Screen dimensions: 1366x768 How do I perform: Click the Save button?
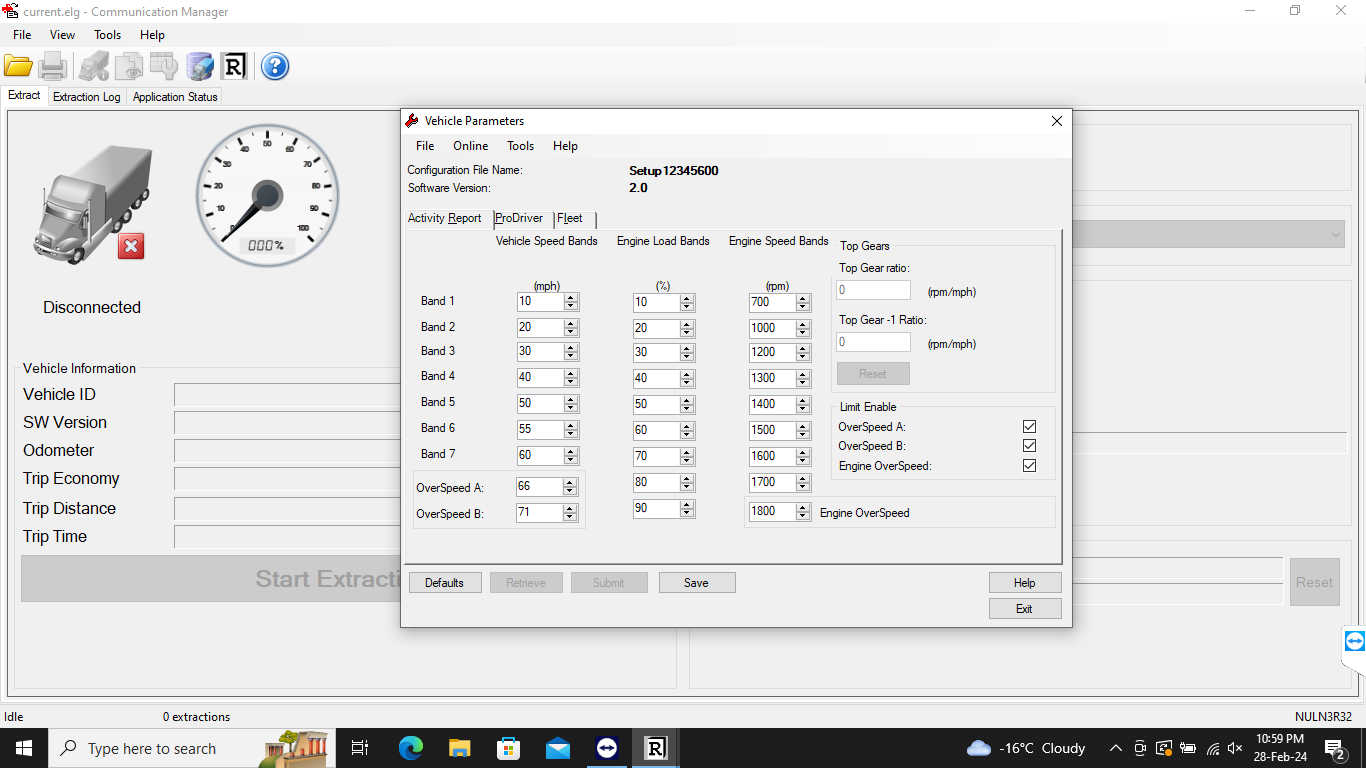coord(697,583)
